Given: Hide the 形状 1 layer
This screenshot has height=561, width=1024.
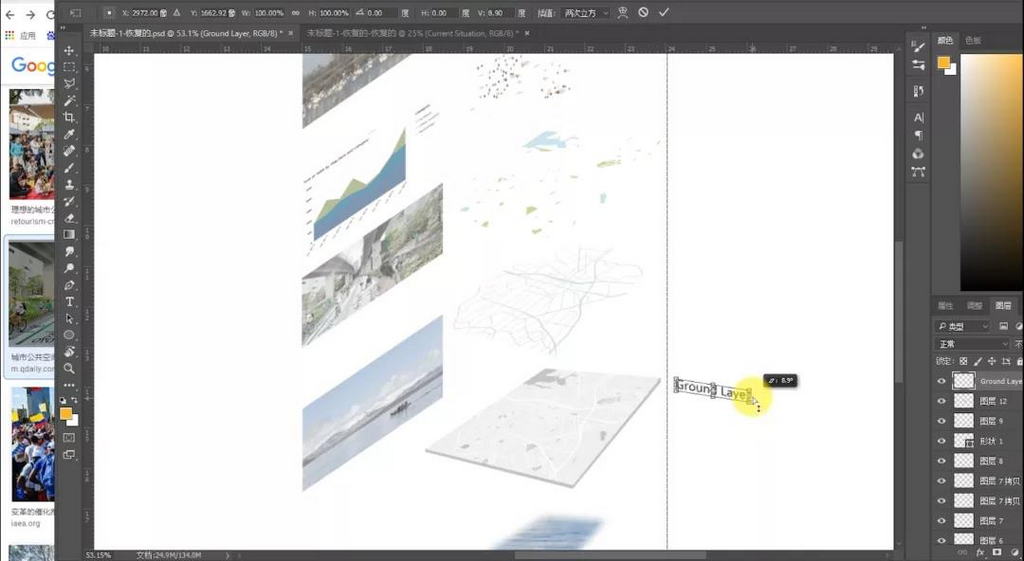Looking at the screenshot, I should click(941, 441).
